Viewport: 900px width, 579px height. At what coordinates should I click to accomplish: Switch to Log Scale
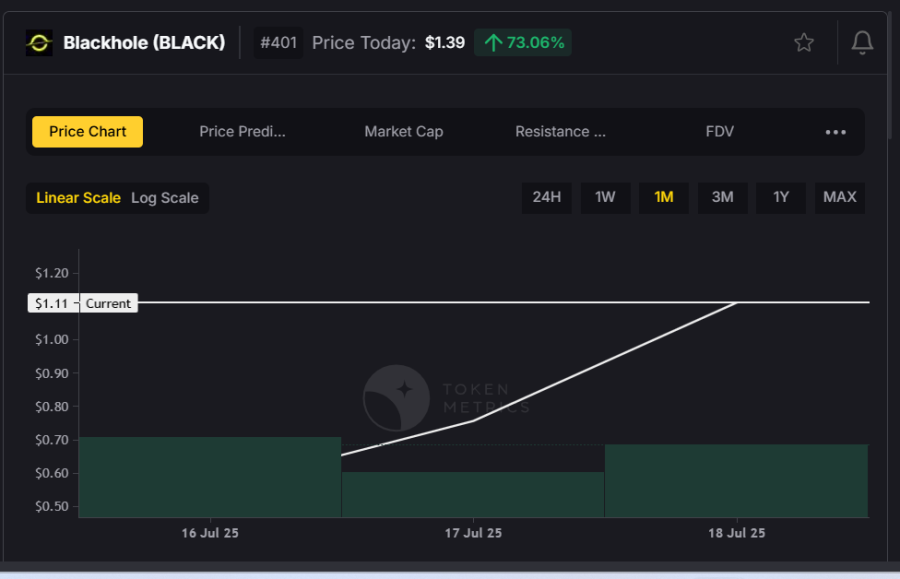(165, 198)
